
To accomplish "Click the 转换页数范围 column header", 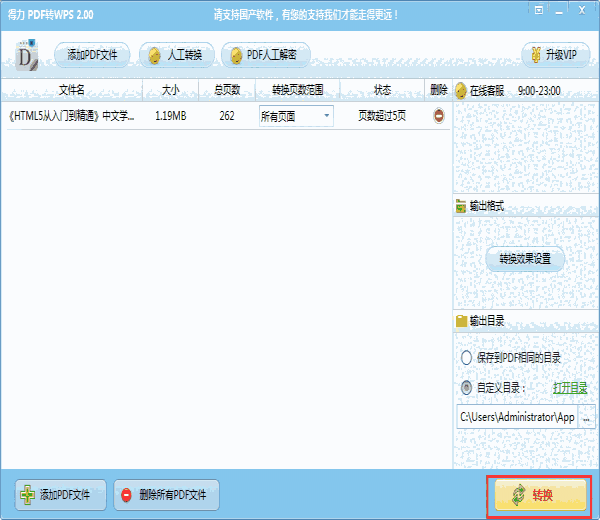I will click(297, 90).
